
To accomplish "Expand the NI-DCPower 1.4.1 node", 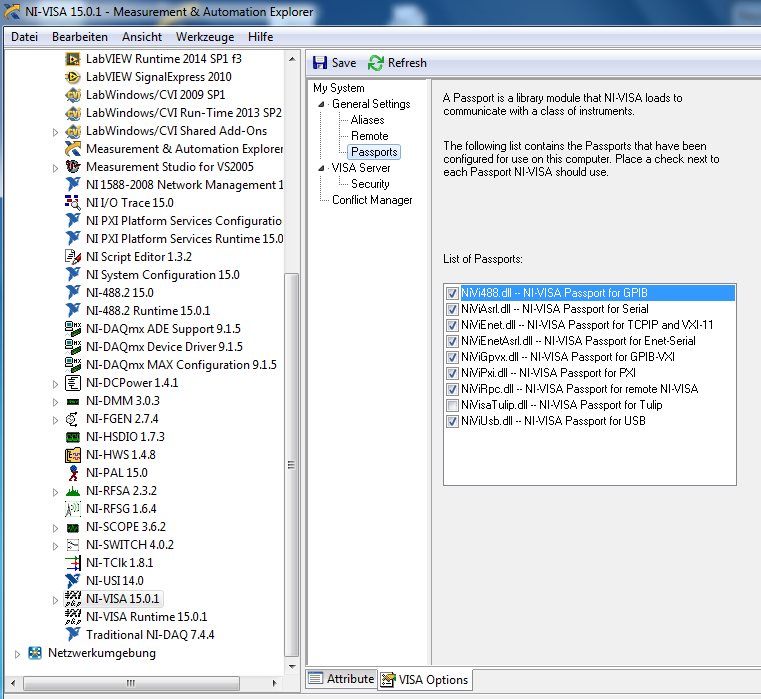I will tap(55, 384).
